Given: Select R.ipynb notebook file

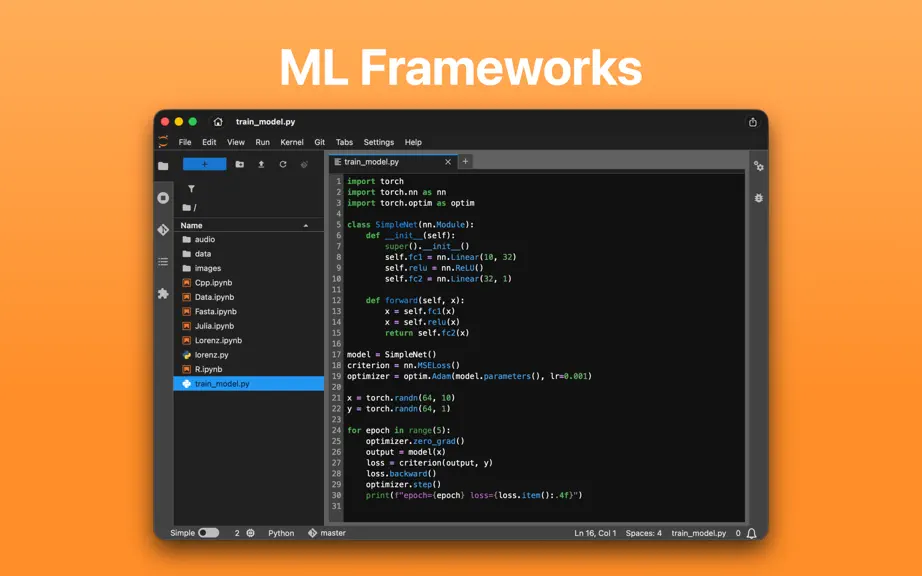Looking at the screenshot, I should 248,369.
